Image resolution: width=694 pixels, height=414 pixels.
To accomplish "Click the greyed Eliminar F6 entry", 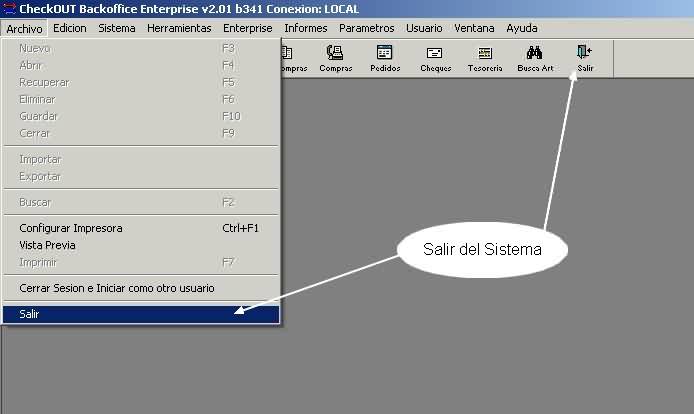I will pos(141,99).
